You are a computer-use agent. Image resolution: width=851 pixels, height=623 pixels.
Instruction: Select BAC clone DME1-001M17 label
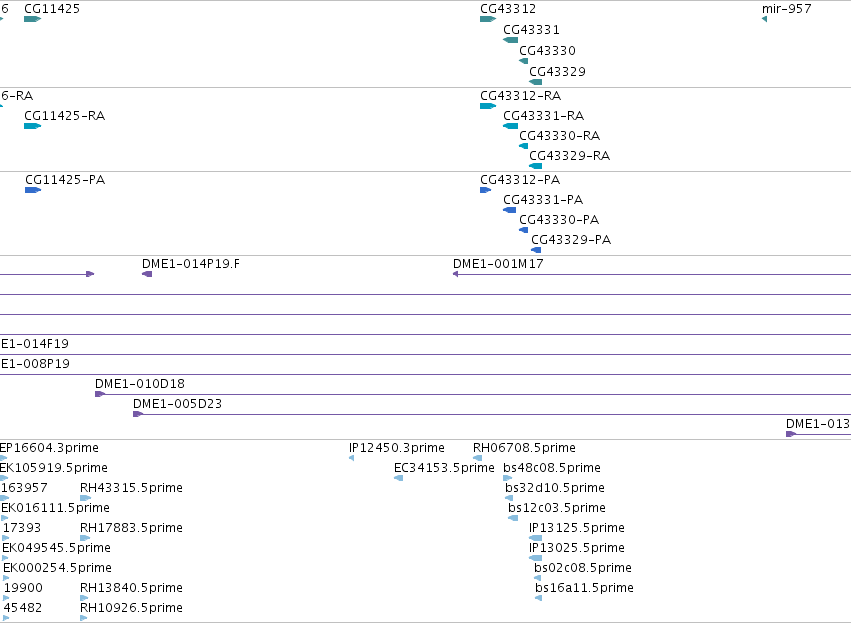click(498, 264)
